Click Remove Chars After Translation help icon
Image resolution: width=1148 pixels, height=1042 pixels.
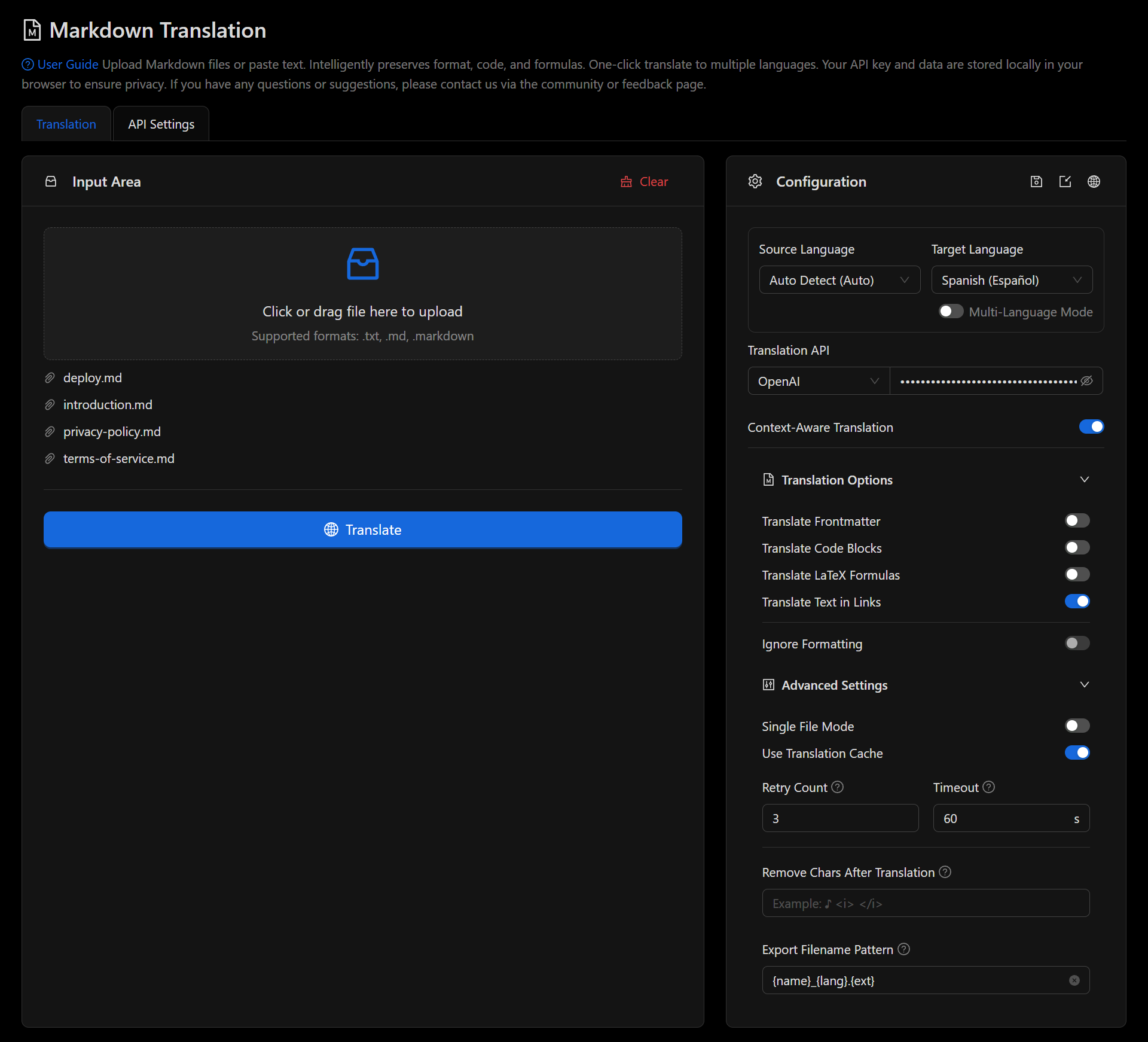point(945,872)
